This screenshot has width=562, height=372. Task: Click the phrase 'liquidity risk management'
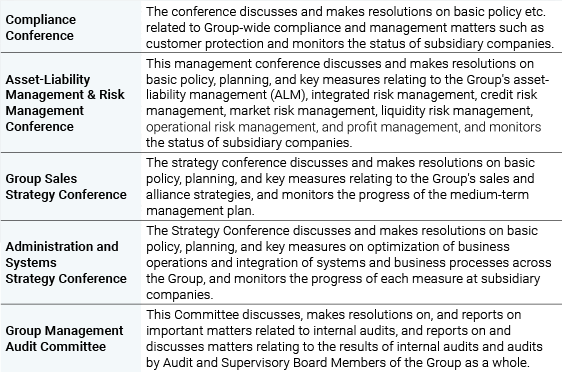coord(456,111)
